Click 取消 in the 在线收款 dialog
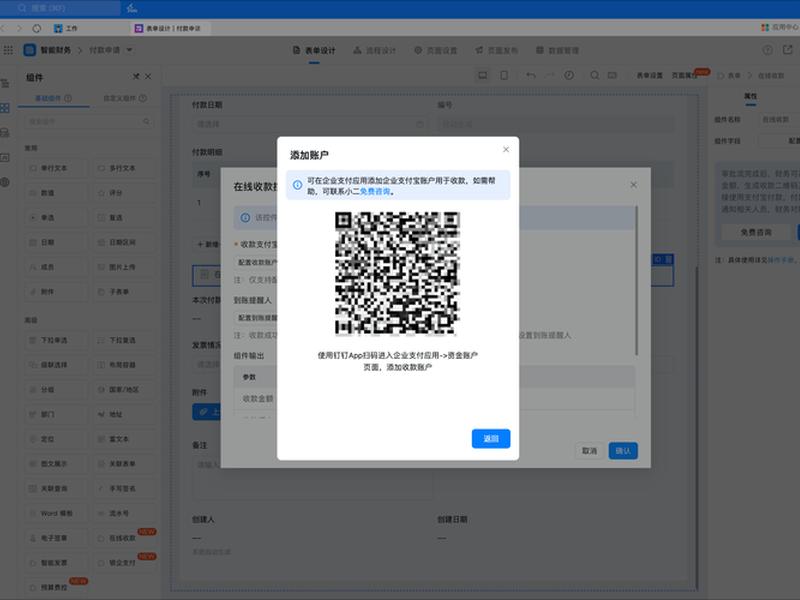Screen dimensions: 800x600 click(x=589, y=451)
